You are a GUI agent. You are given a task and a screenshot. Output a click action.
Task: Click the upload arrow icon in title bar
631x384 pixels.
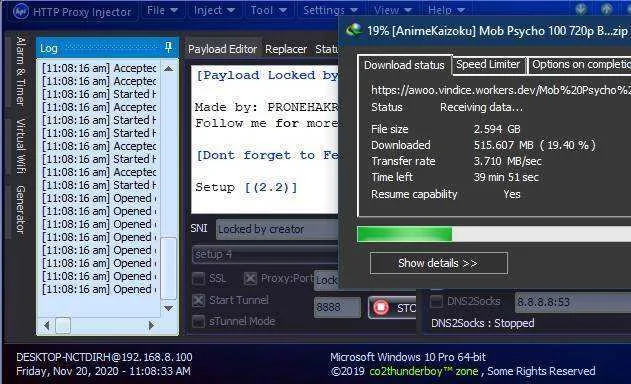(606, 9)
